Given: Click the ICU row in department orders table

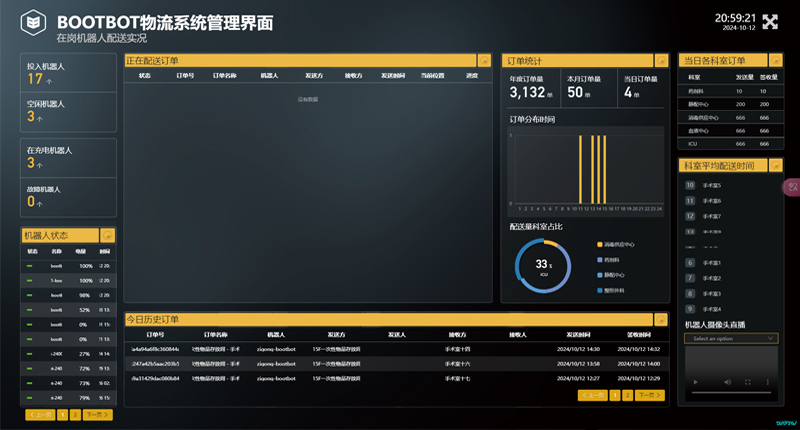Looking at the screenshot, I should (731, 144).
